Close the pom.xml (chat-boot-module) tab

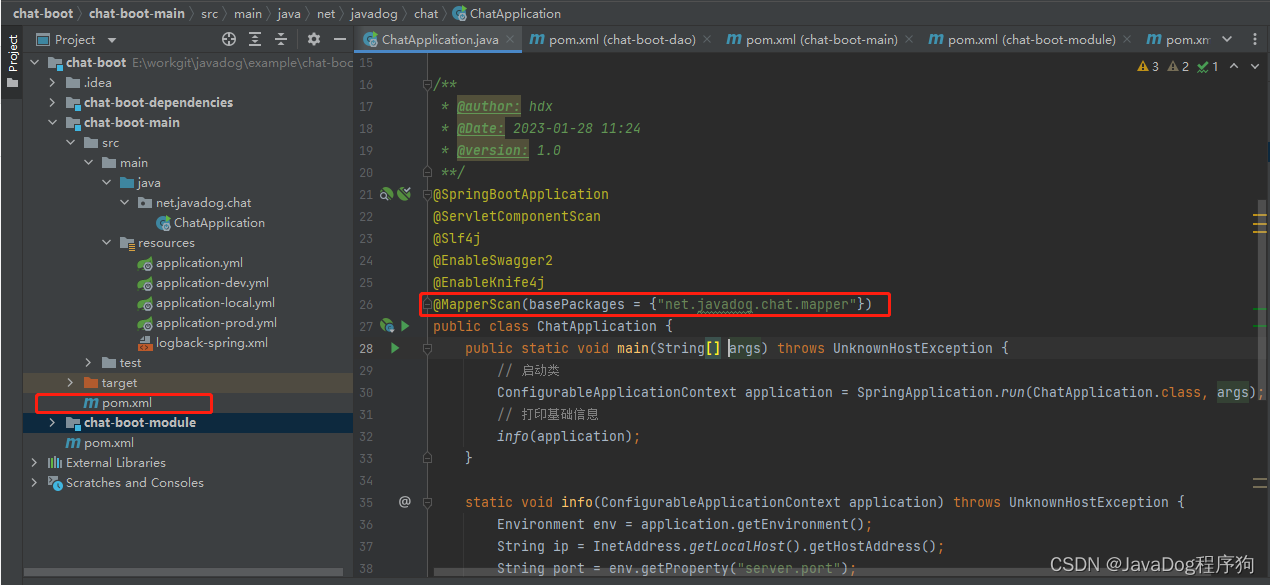1127,40
